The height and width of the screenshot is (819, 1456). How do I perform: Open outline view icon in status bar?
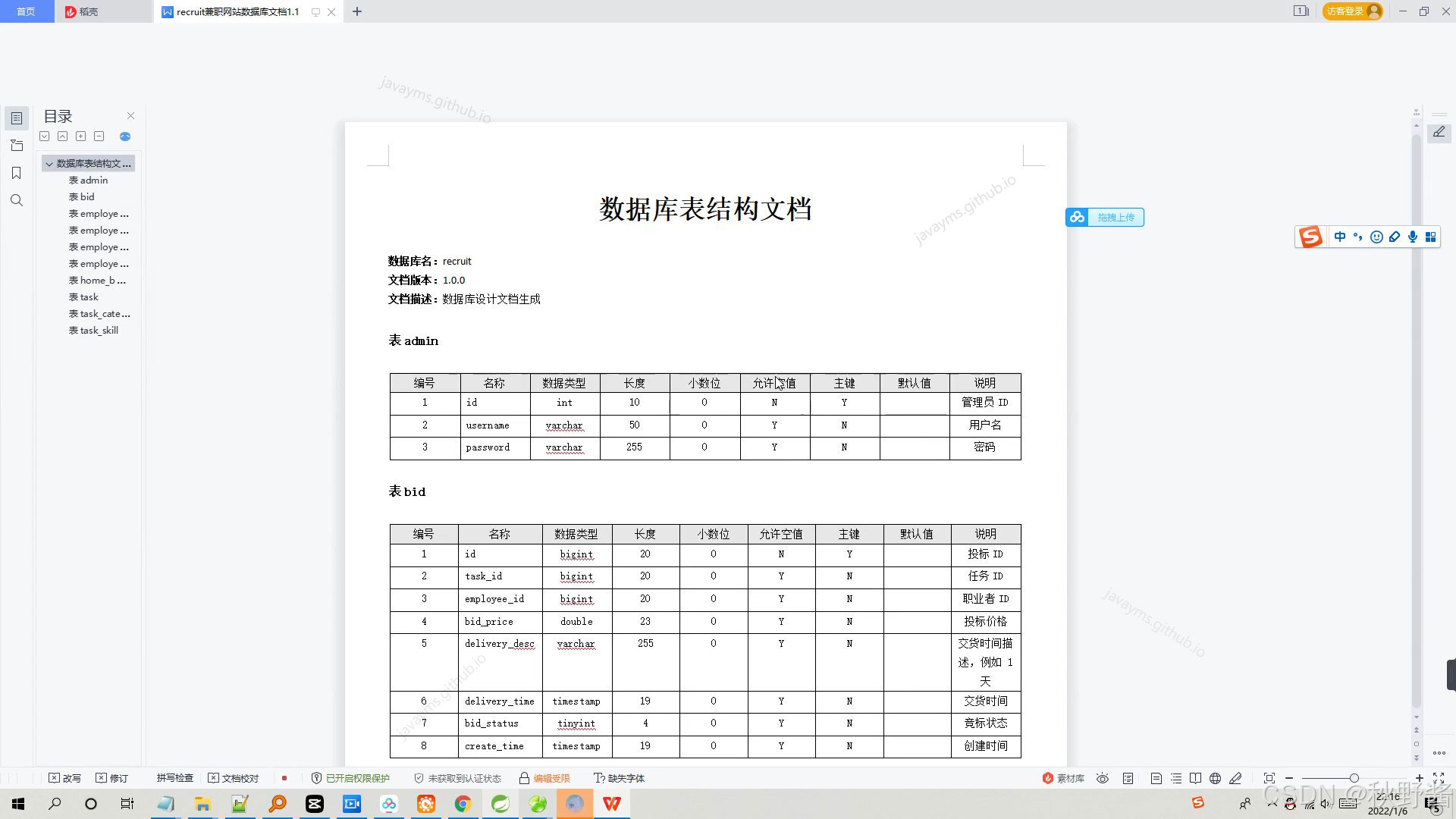1175,778
